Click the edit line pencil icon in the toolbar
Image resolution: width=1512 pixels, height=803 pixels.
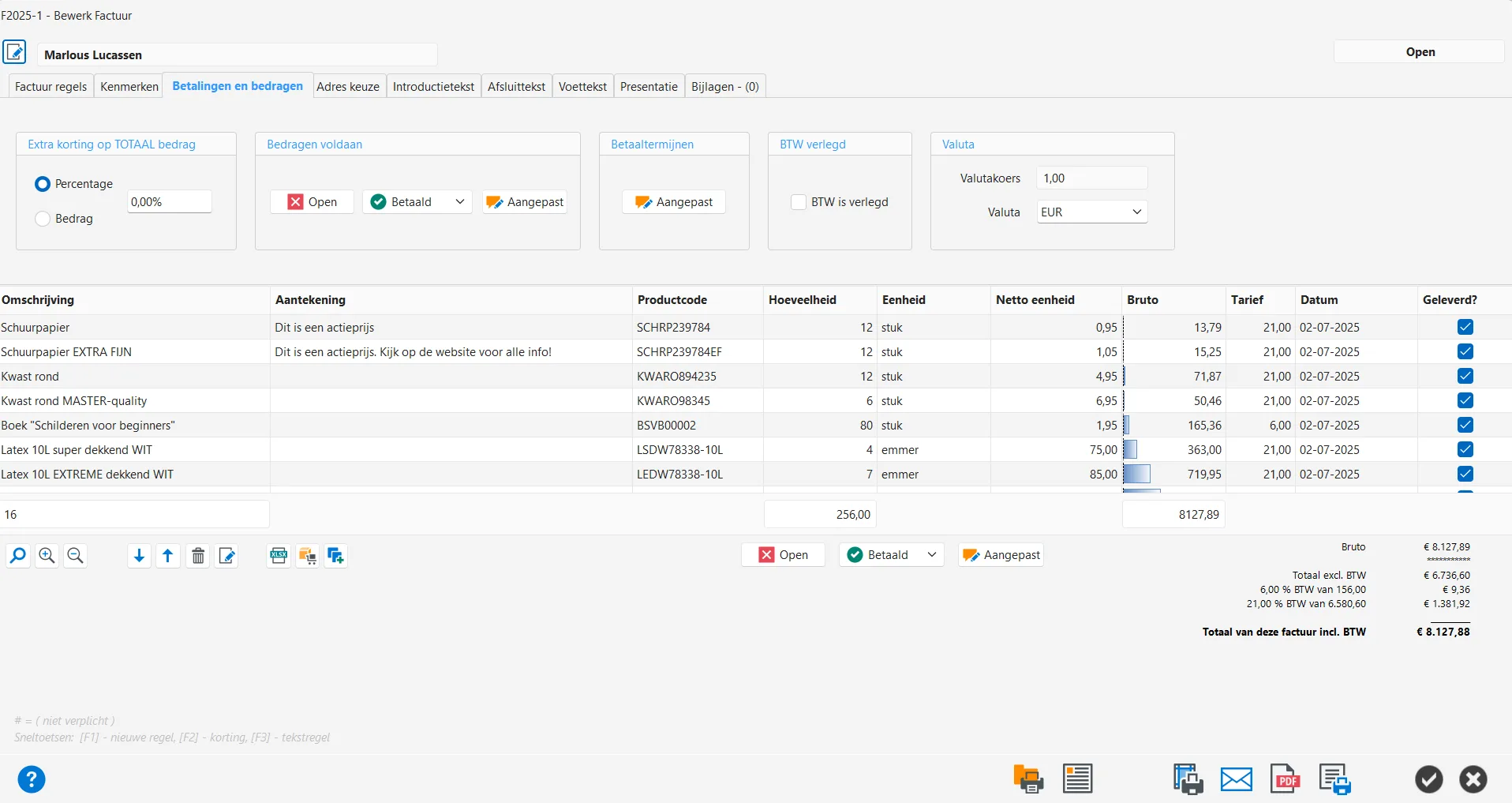(227, 556)
